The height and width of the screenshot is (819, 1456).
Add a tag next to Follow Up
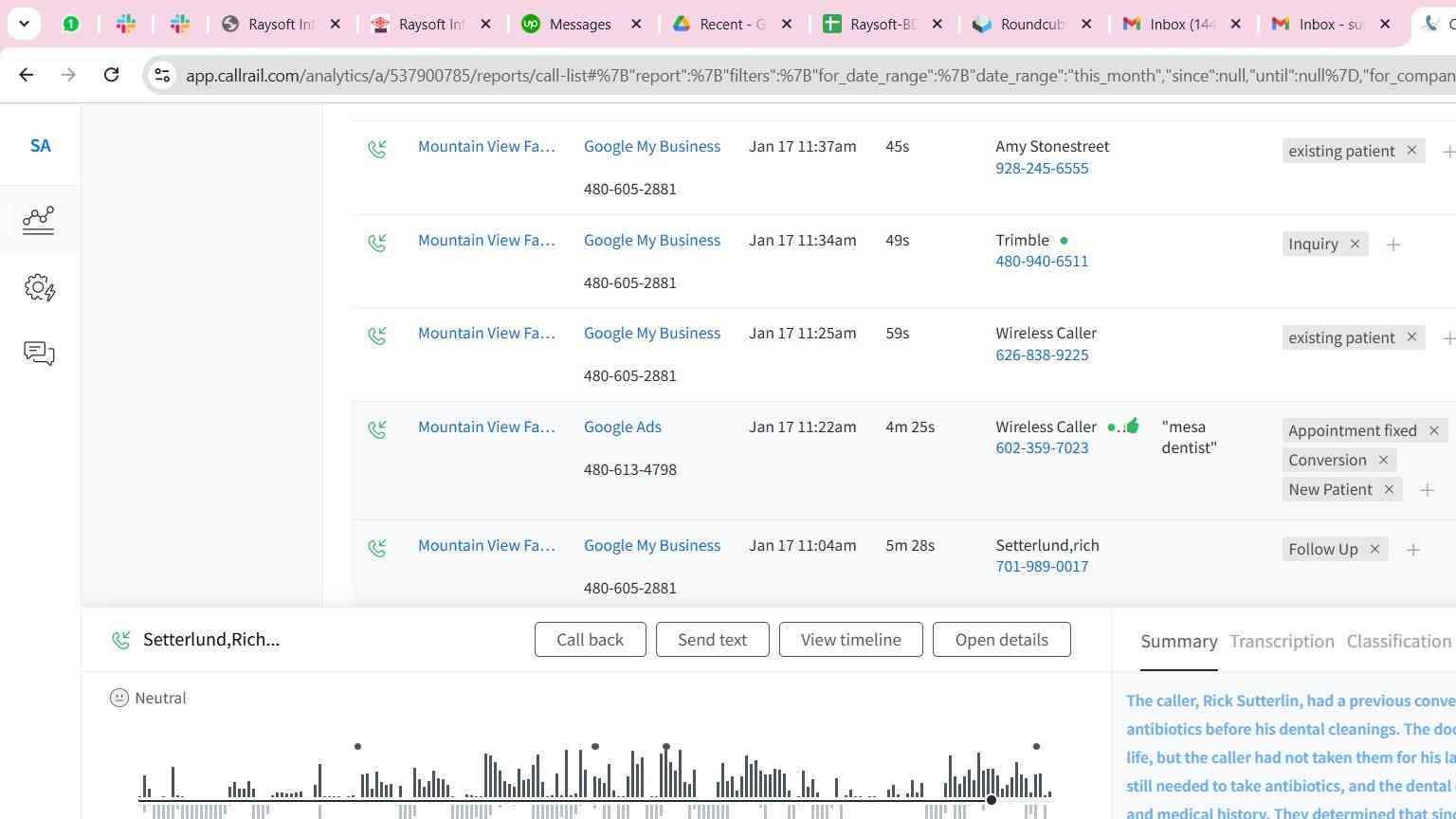[x=1413, y=550]
